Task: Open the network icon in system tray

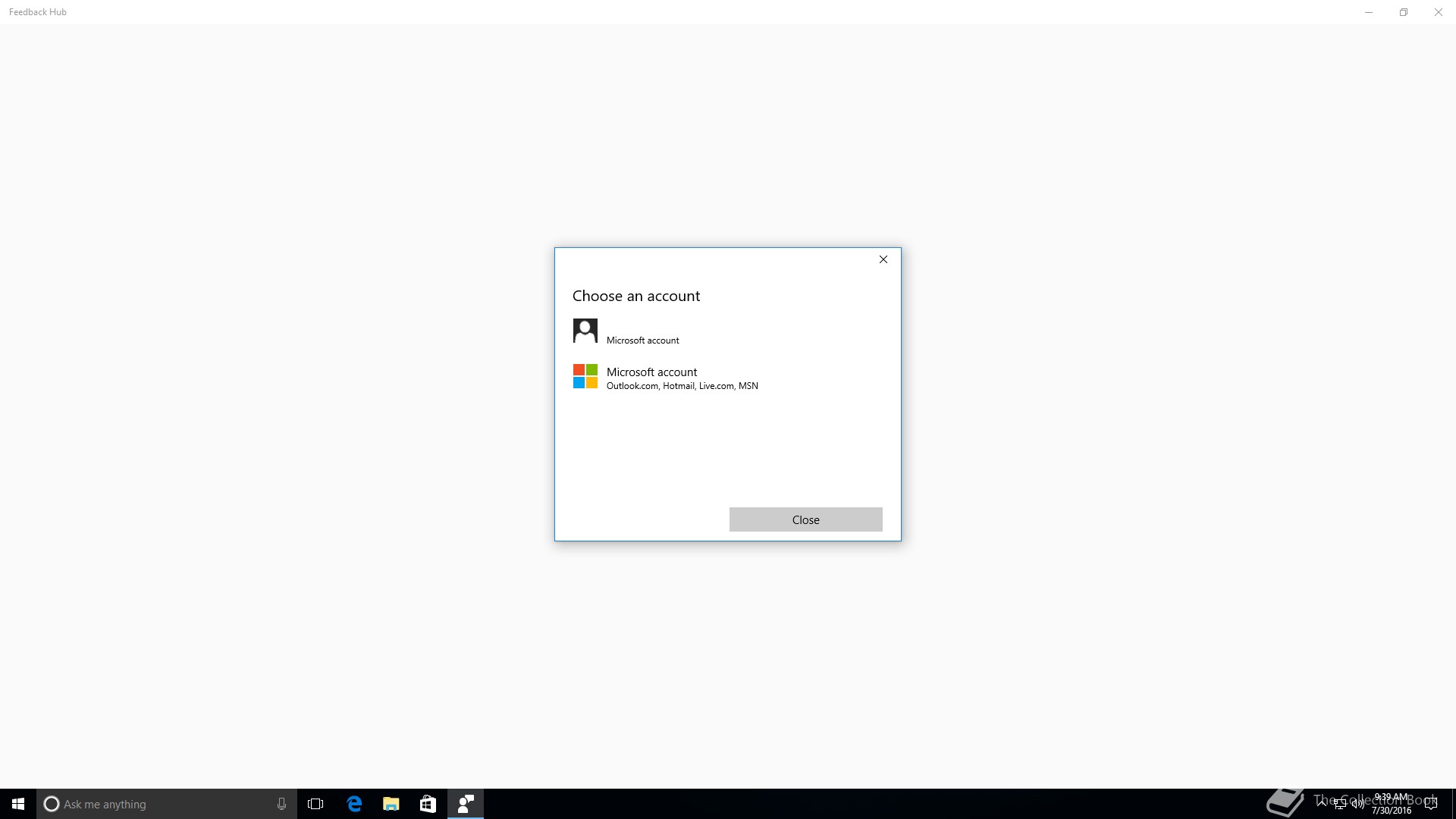Action: click(x=1340, y=804)
